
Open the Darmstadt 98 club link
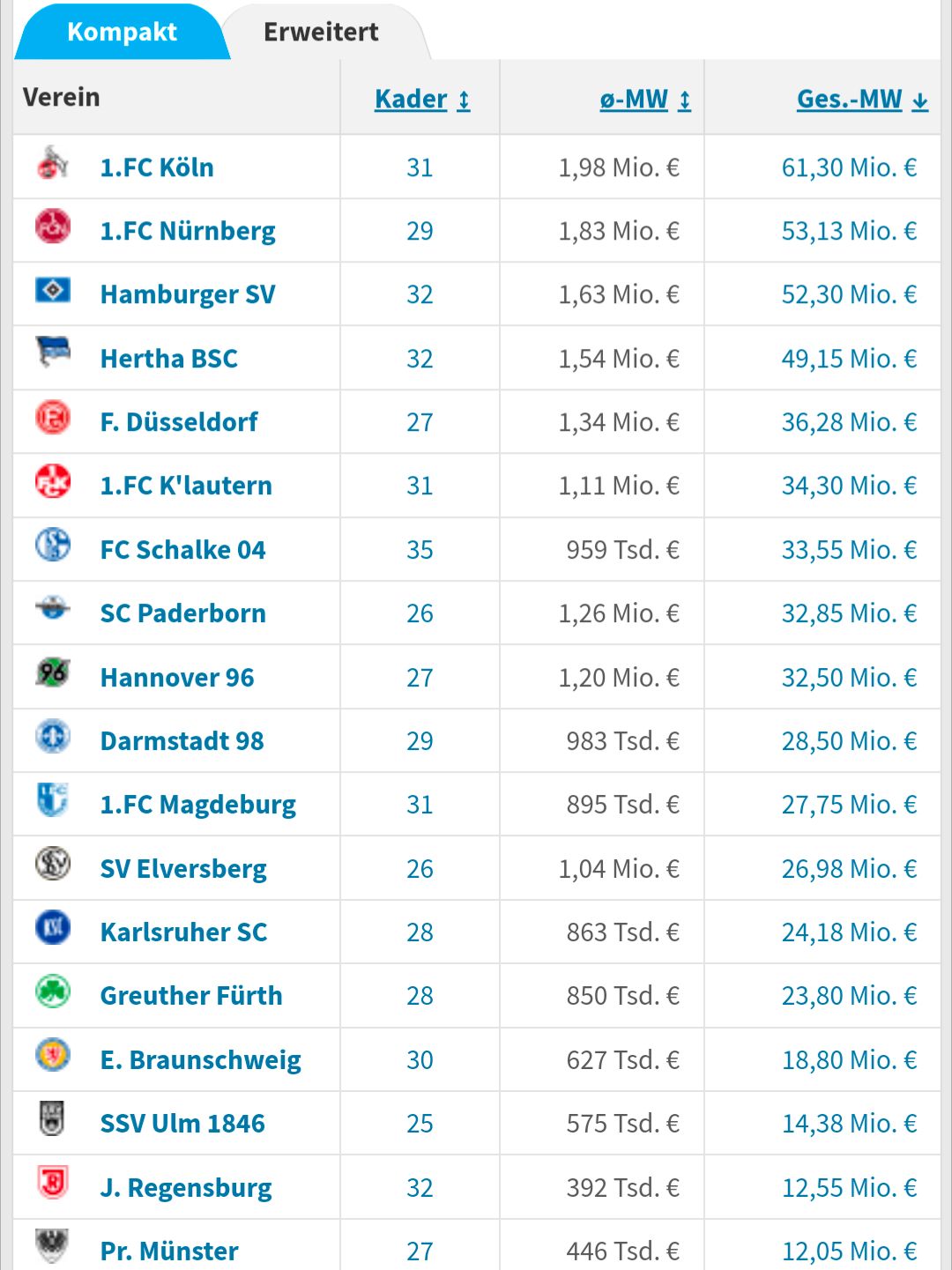pyautogui.click(x=182, y=741)
